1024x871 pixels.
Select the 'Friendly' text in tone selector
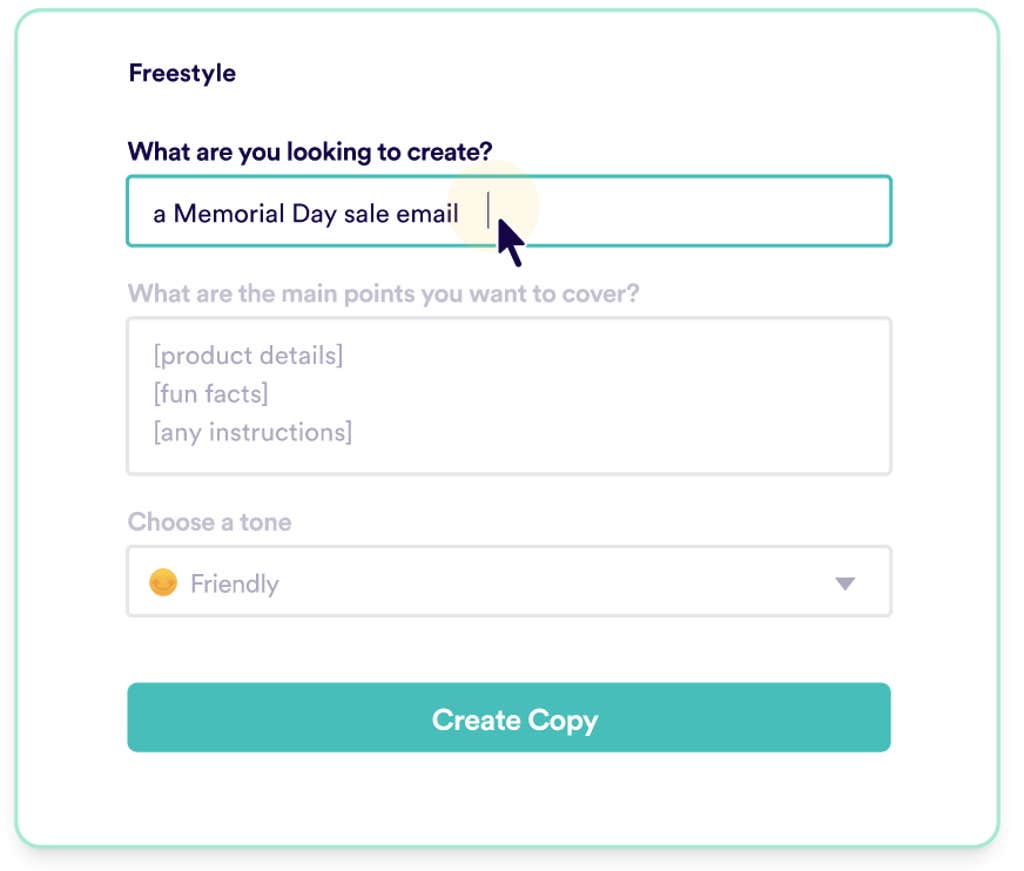[234, 583]
